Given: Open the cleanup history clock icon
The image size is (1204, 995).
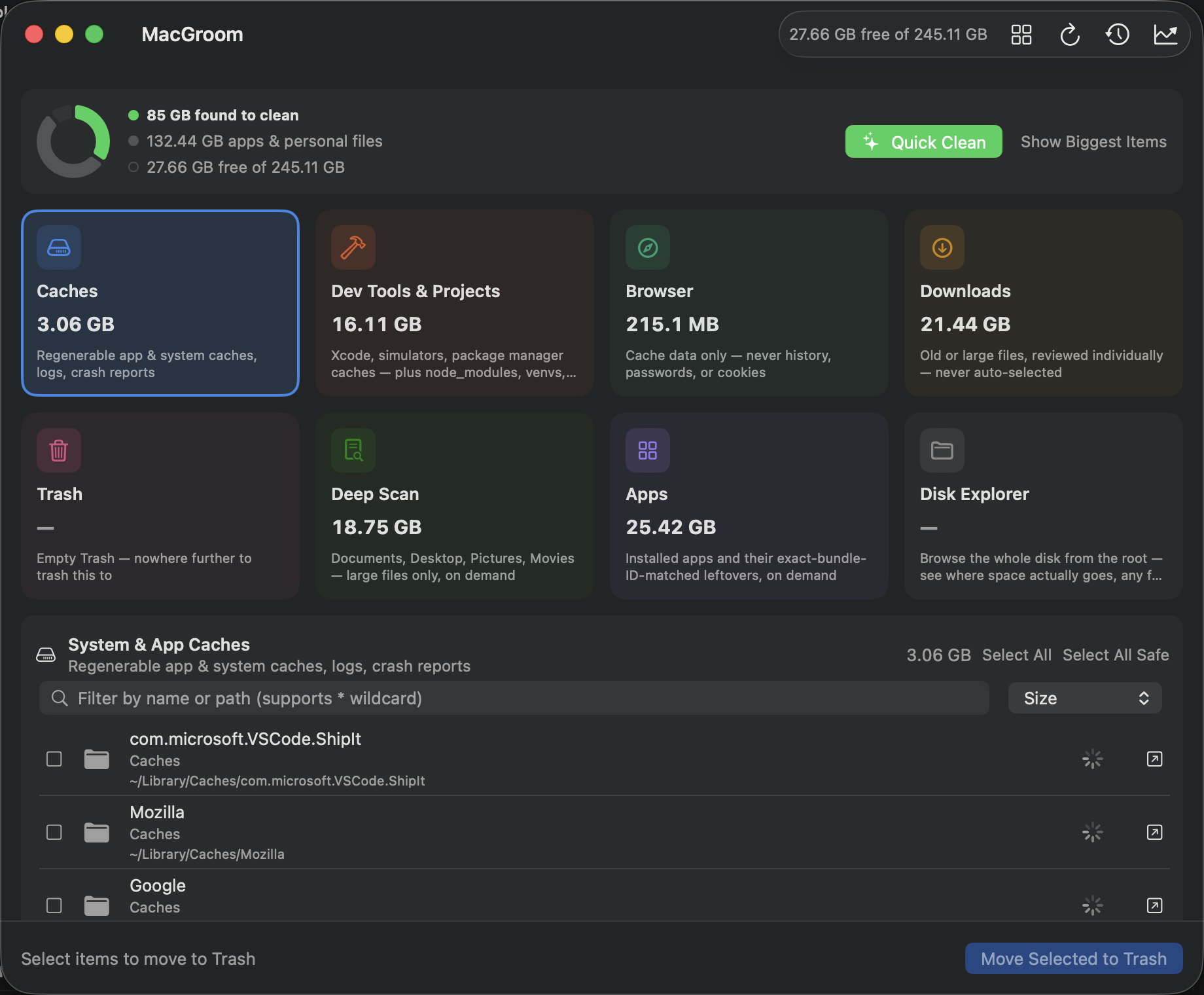Looking at the screenshot, I should click(x=1117, y=35).
